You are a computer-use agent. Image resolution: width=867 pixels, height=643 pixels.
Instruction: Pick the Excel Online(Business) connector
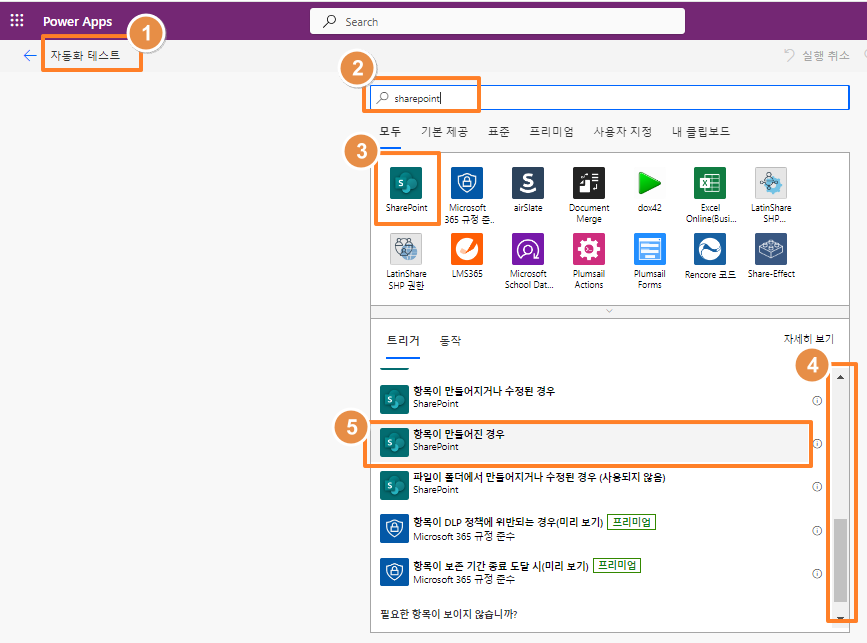pyautogui.click(x=710, y=182)
